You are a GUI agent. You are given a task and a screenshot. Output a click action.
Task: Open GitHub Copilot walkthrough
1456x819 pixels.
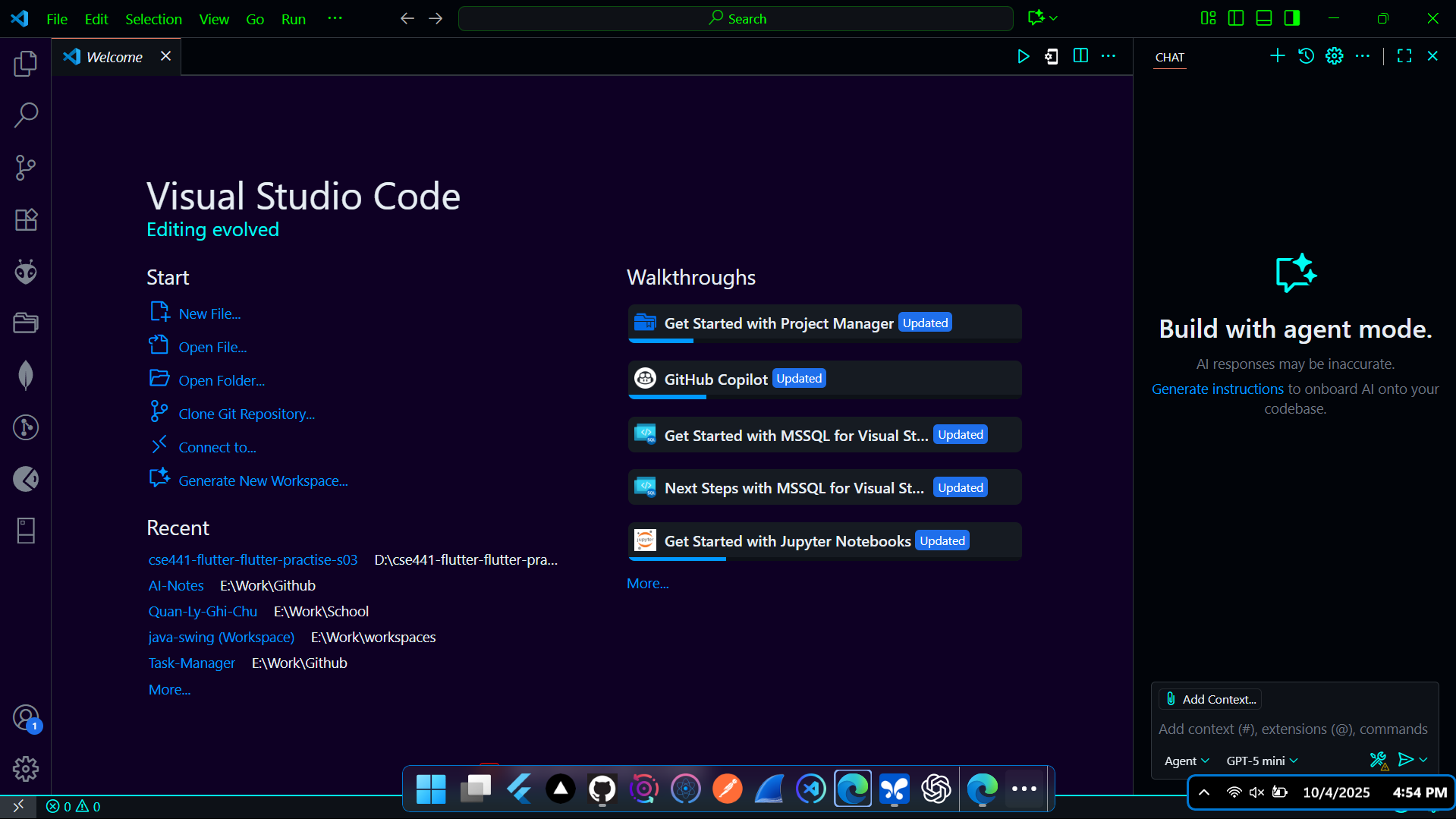(825, 379)
